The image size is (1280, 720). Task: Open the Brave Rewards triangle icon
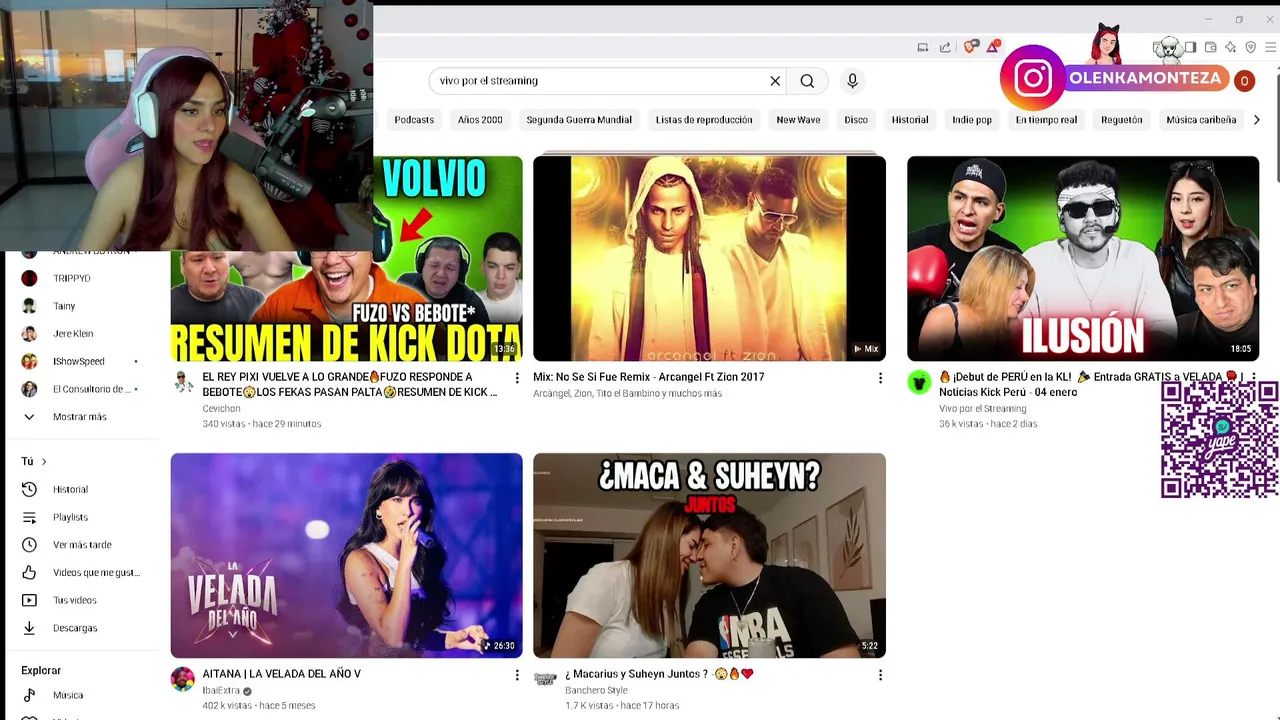[993, 47]
